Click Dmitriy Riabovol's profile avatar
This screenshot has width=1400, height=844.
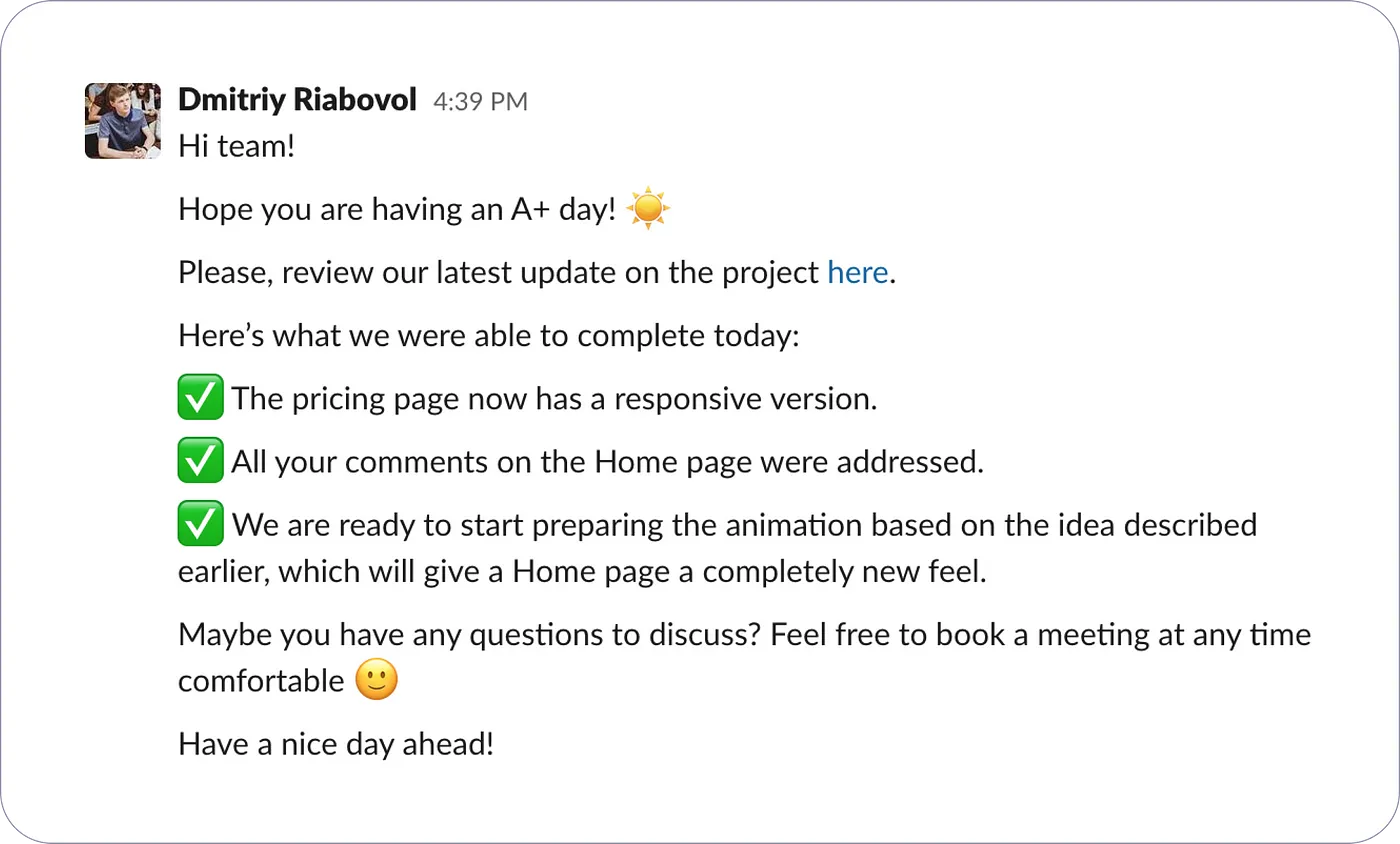[123, 121]
